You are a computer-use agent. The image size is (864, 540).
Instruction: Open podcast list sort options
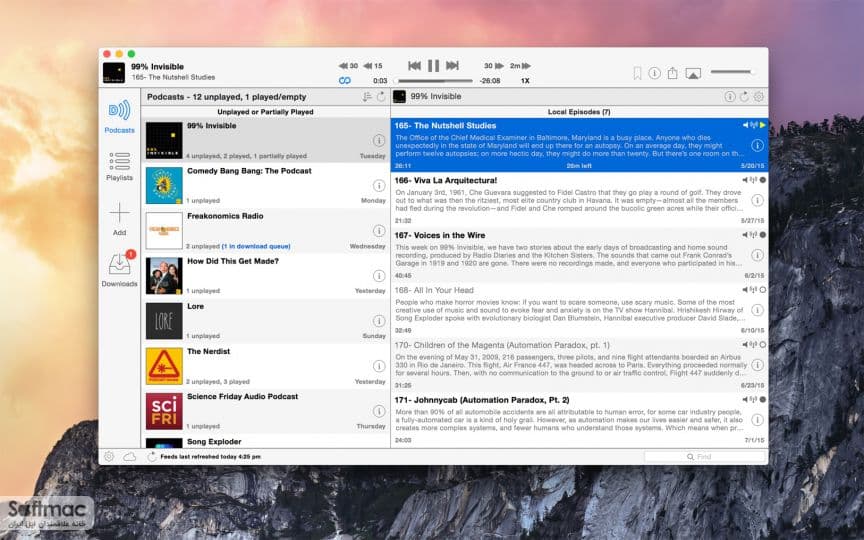tap(367, 97)
